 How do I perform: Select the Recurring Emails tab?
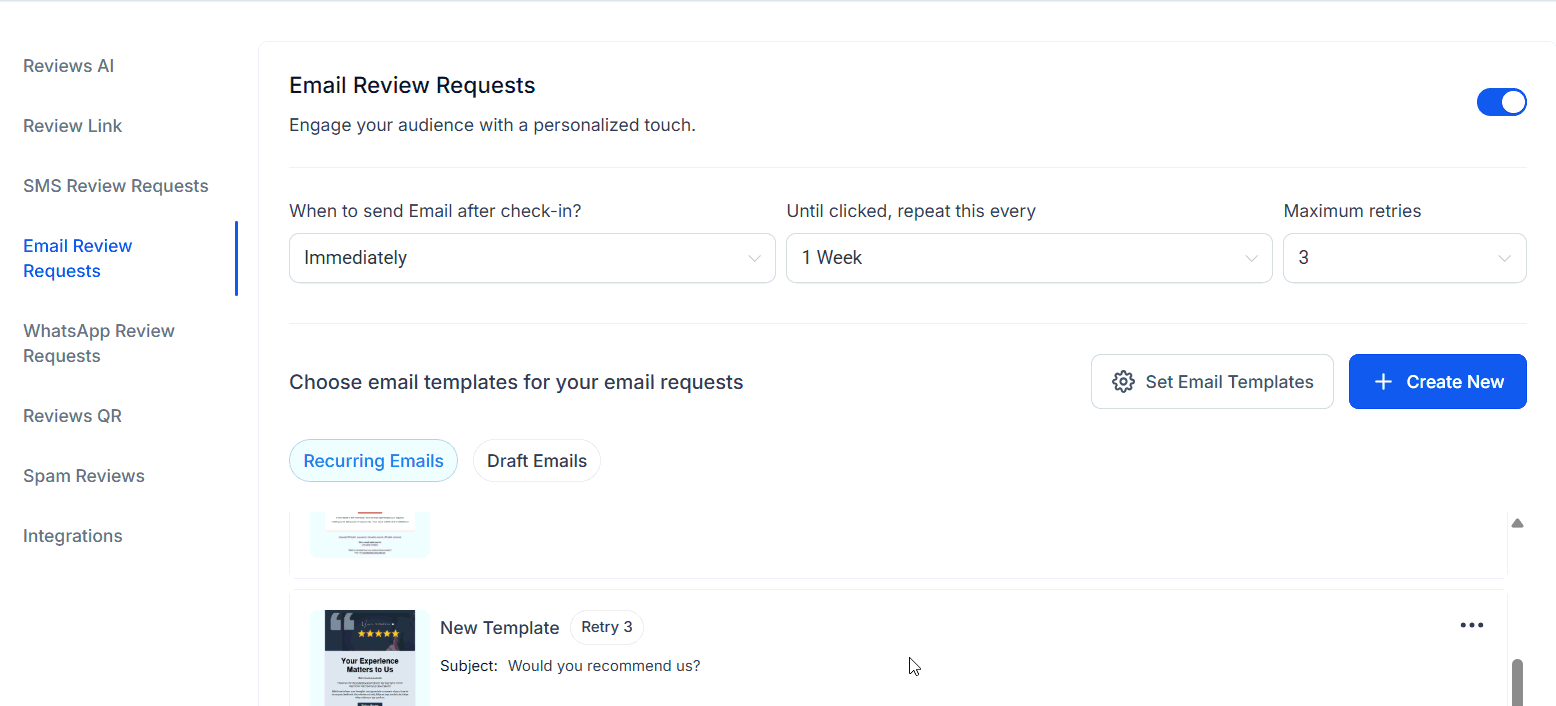coord(373,460)
